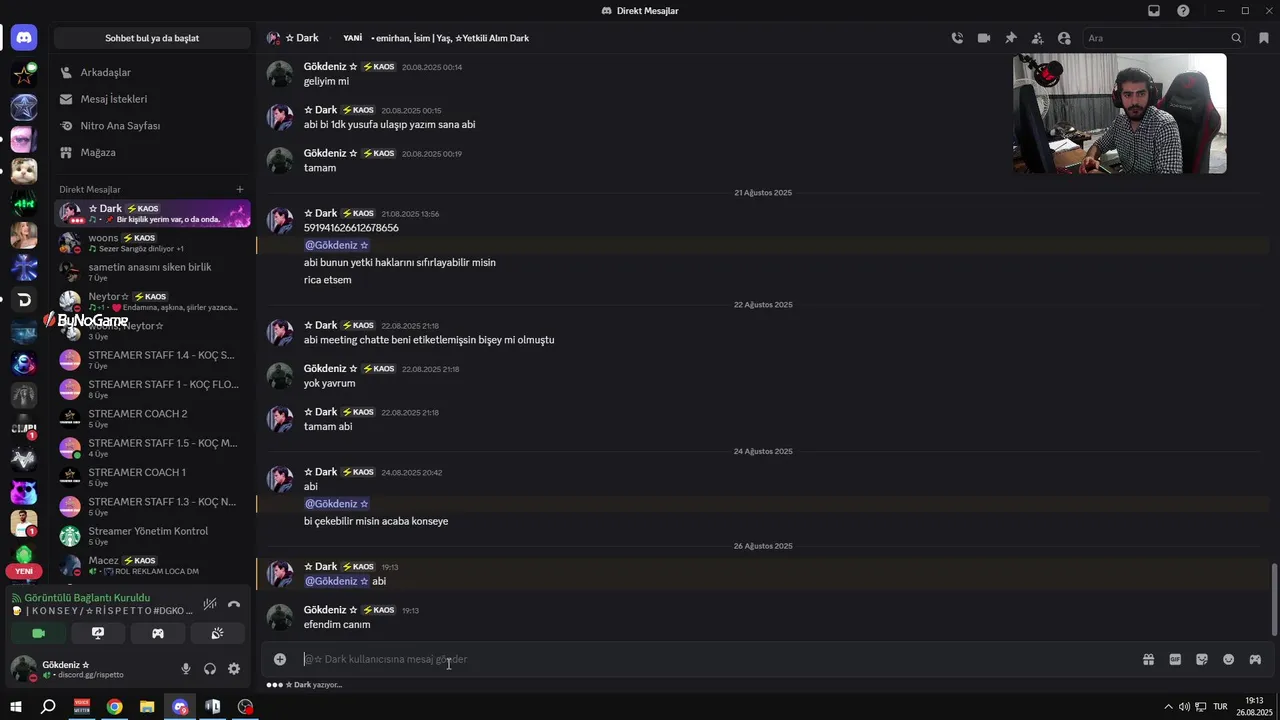Start a voice call with Dark

(957, 38)
